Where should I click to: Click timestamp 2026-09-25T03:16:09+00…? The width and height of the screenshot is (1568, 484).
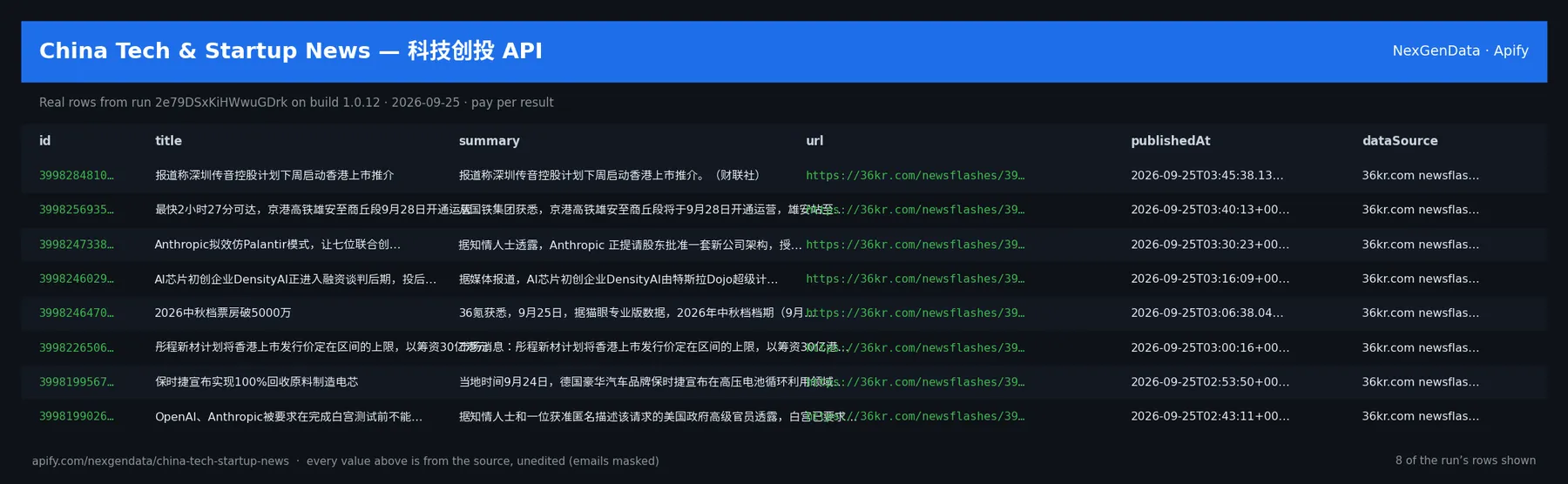[x=1210, y=279]
